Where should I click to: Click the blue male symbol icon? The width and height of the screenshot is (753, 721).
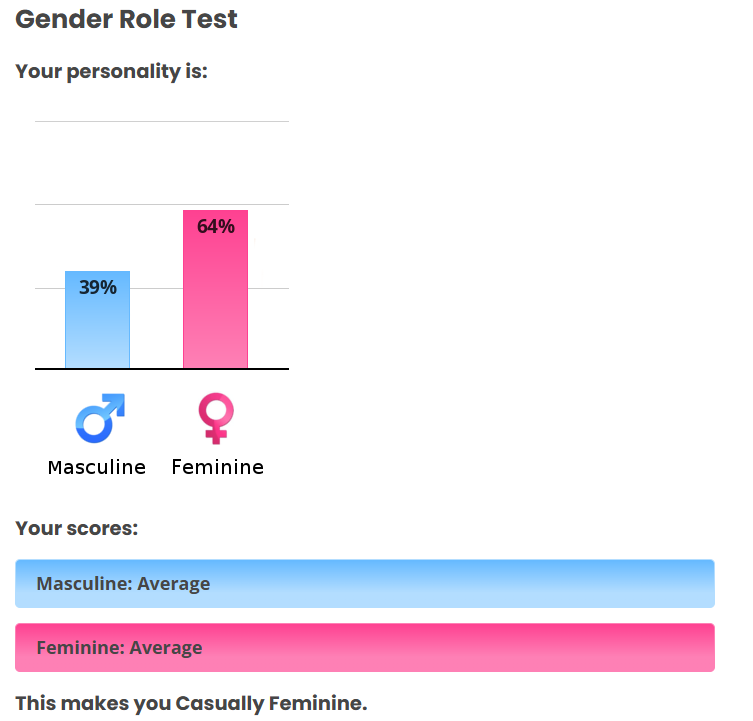click(99, 418)
